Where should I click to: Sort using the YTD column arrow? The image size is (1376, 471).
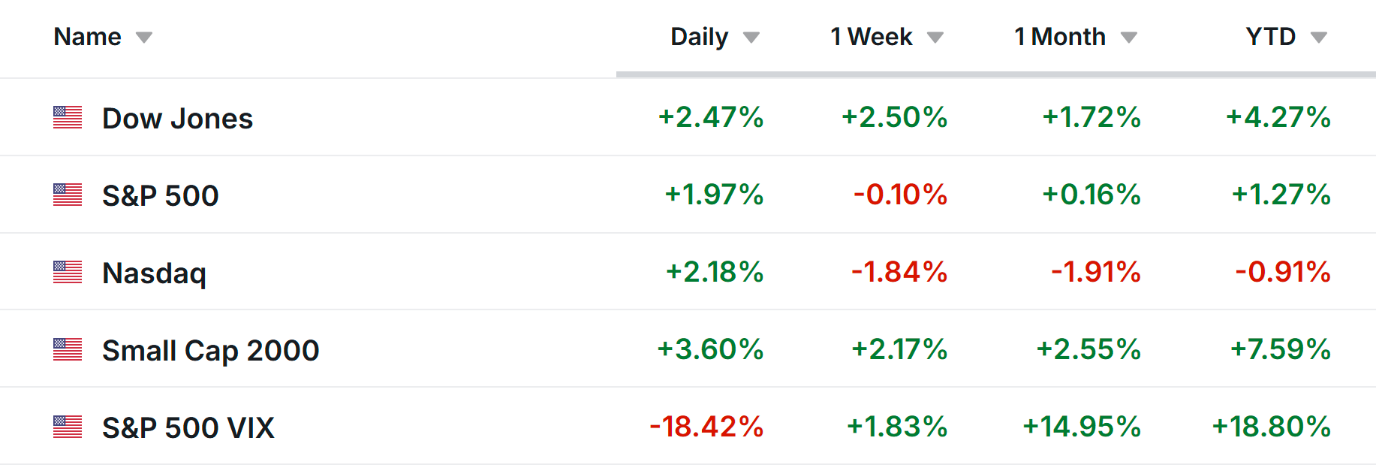click(x=1318, y=38)
